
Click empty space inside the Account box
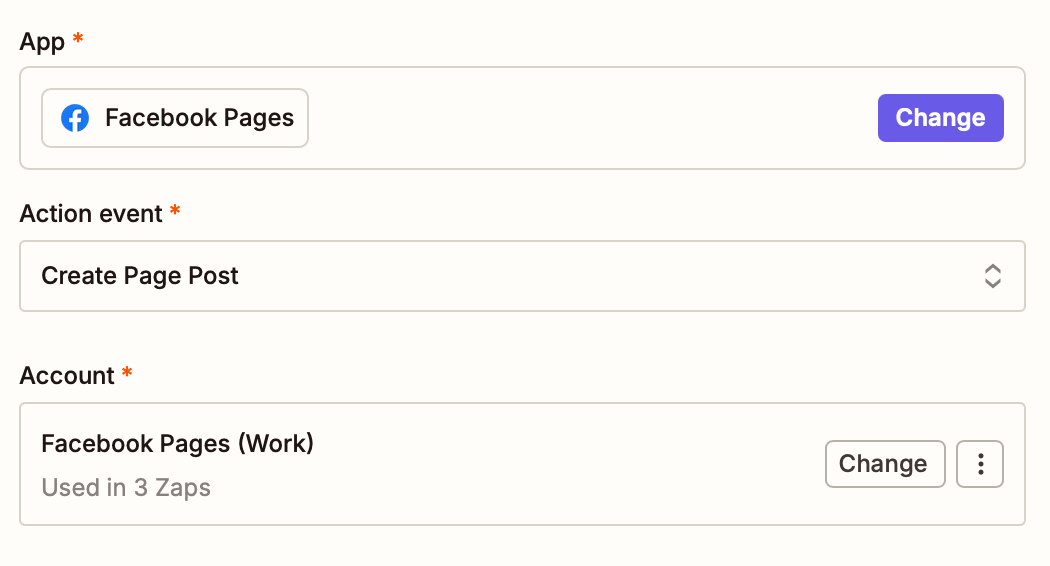[569, 464]
